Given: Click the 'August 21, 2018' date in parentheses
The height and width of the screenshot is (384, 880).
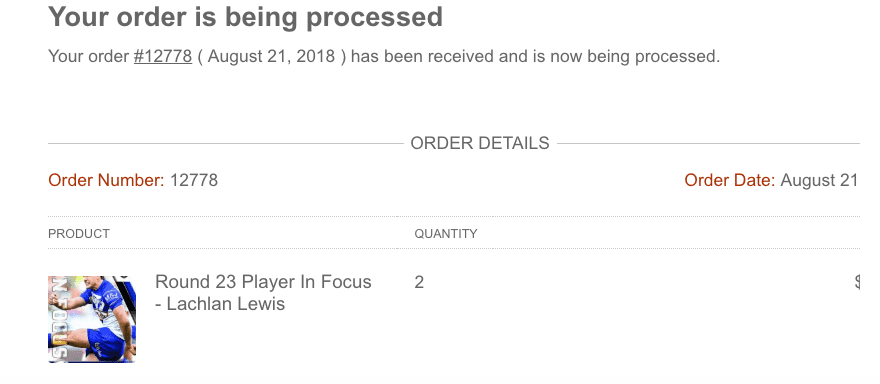Looking at the screenshot, I should (x=272, y=57).
